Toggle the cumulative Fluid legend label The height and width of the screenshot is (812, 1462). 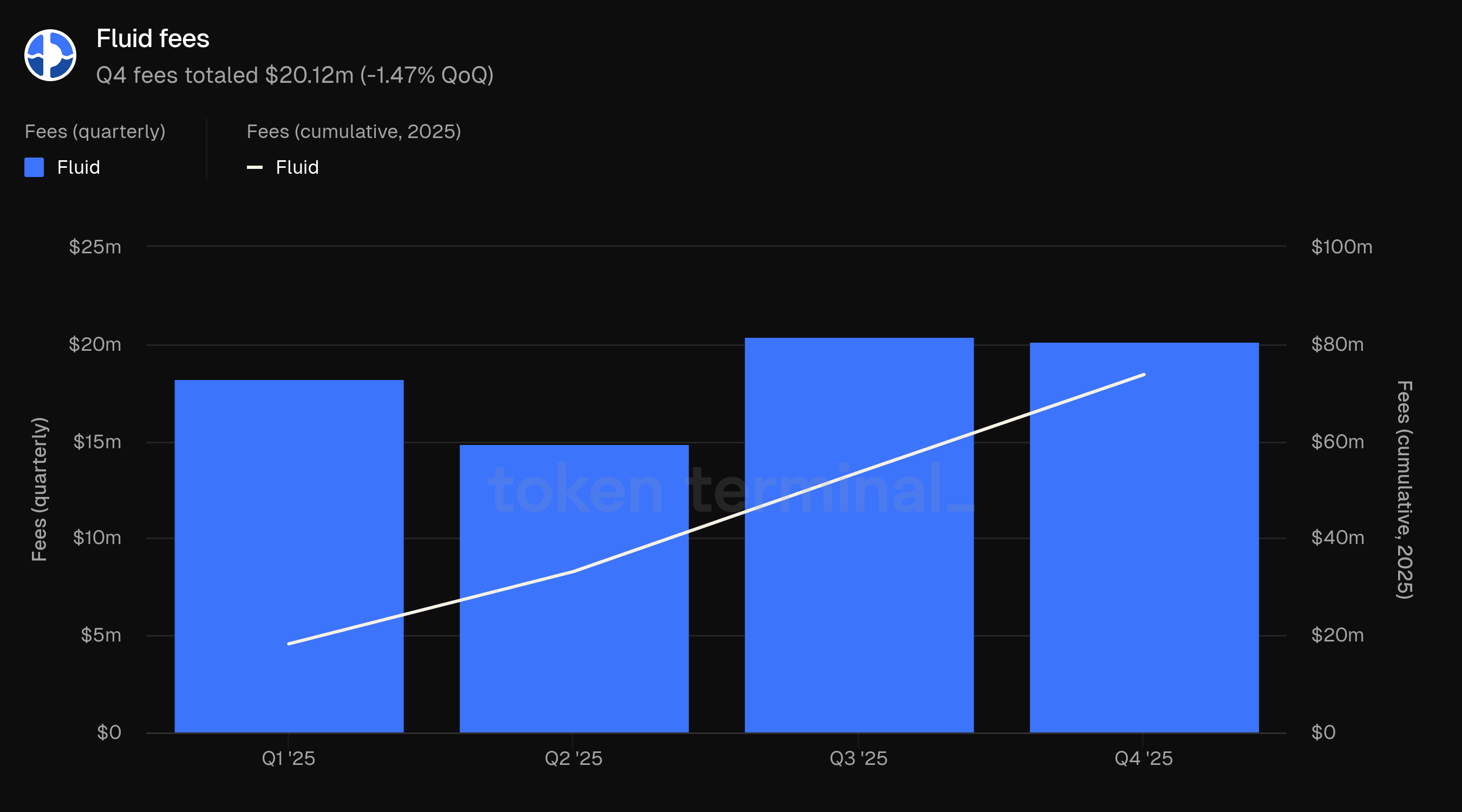(297, 167)
